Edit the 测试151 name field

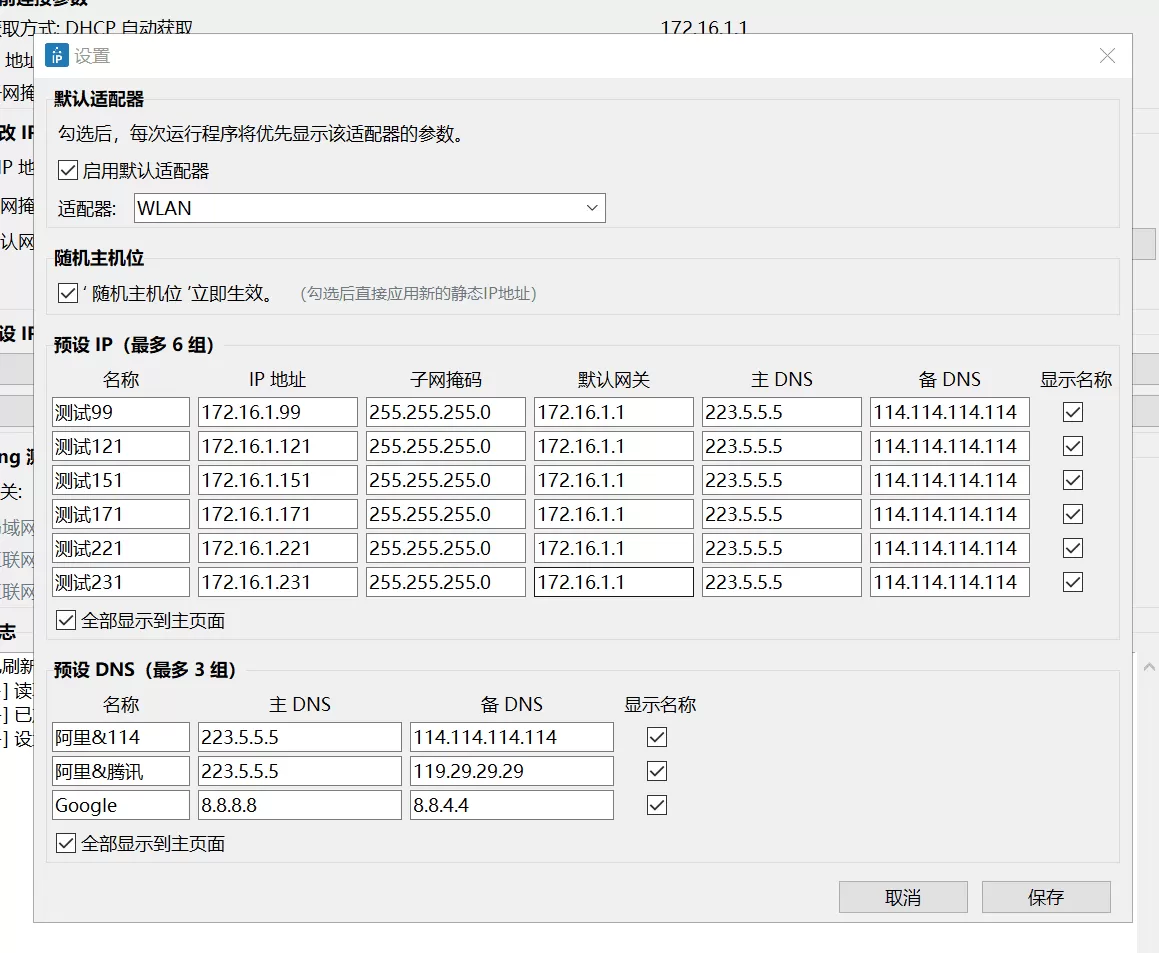(x=120, y=480)
